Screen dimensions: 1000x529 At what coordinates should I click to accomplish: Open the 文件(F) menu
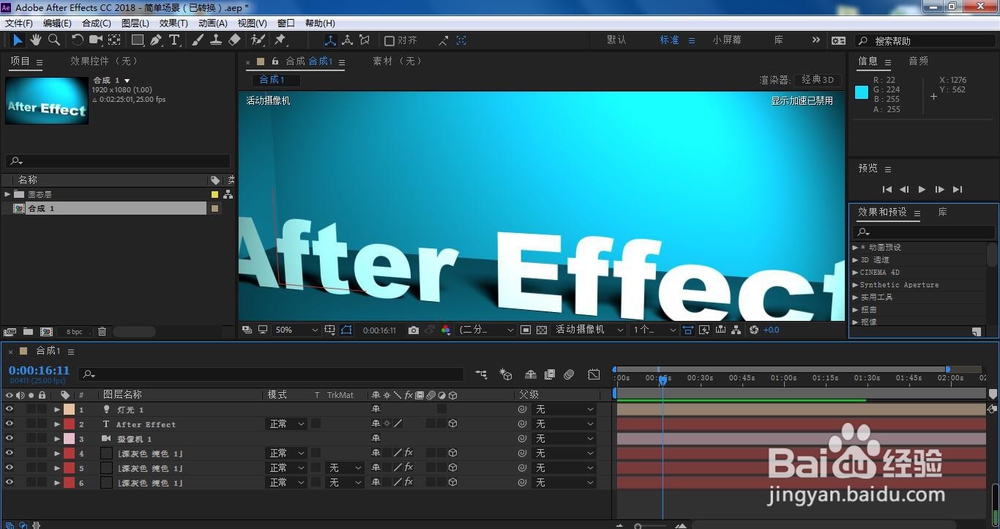point(18,23)
